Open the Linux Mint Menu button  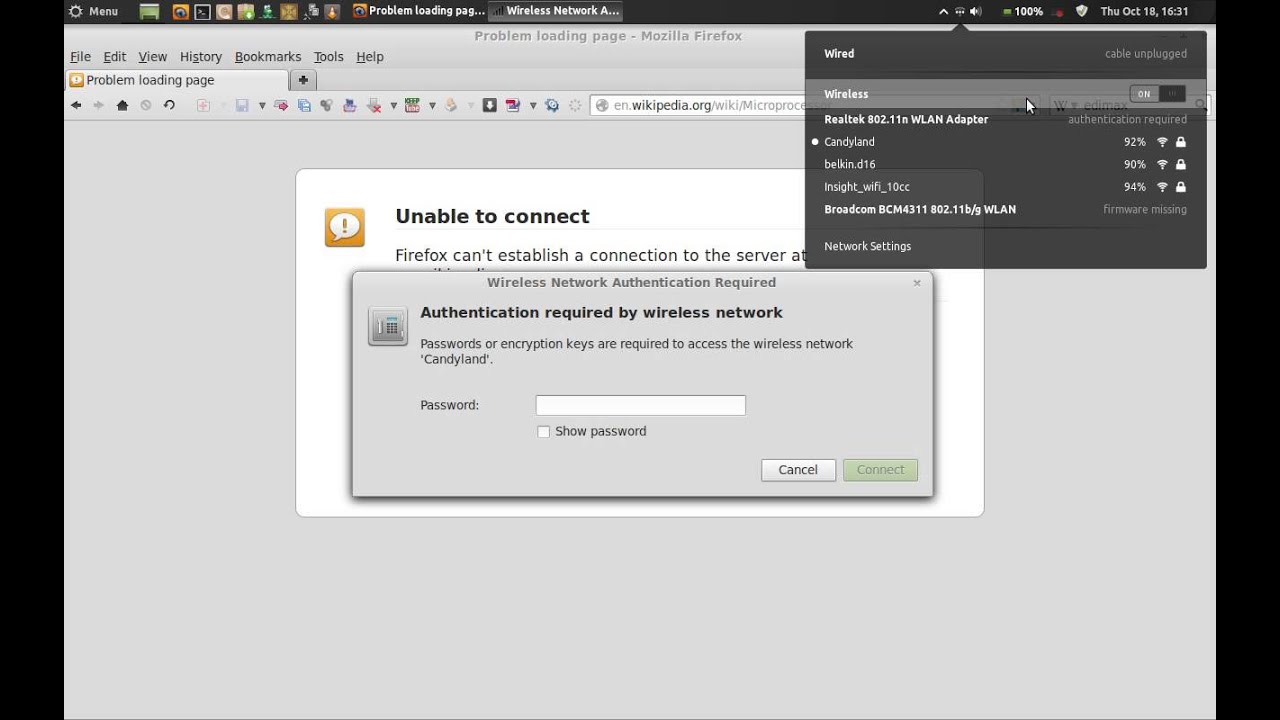point(93,12)
